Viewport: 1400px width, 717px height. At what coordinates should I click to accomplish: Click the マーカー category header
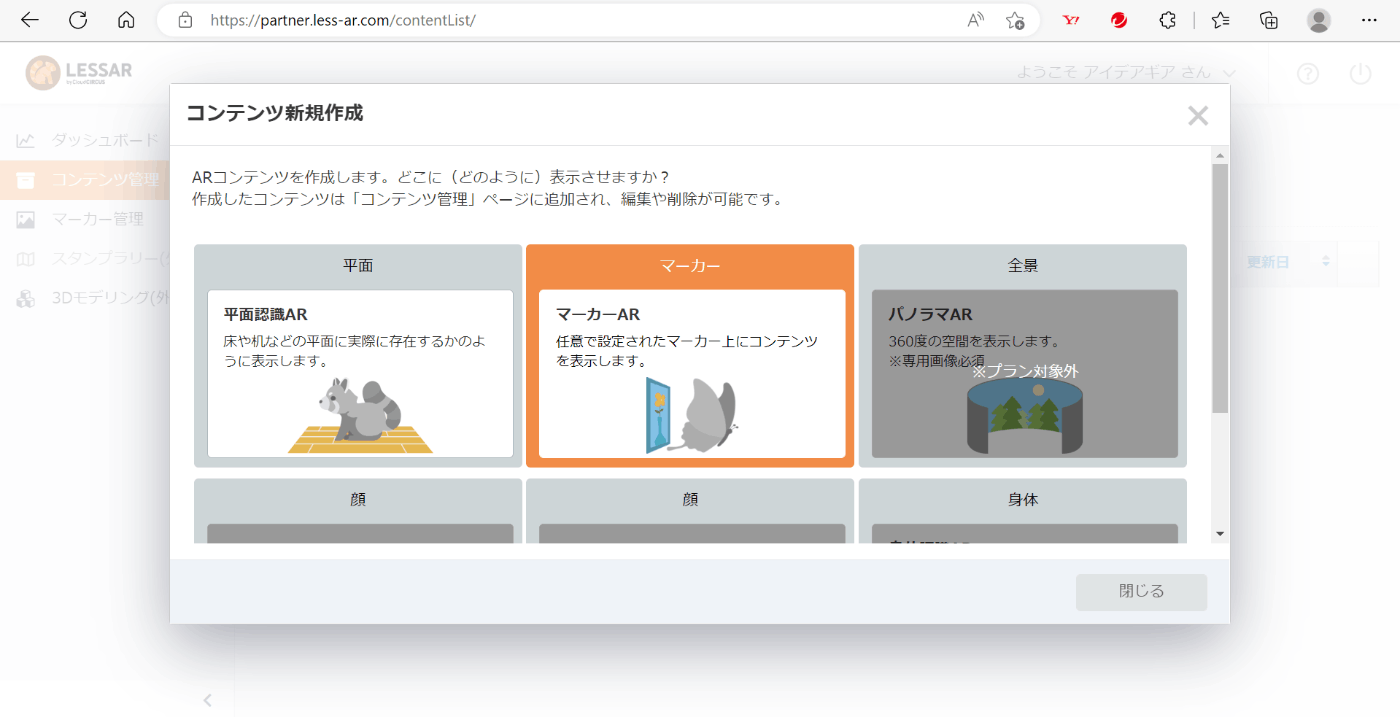[x=690, y=266]
